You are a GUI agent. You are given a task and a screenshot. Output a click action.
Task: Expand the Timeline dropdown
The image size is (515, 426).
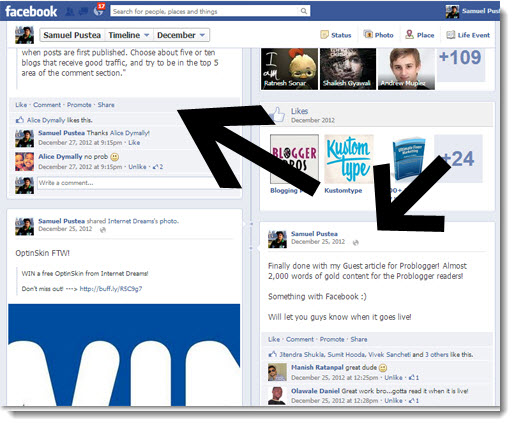128,35
